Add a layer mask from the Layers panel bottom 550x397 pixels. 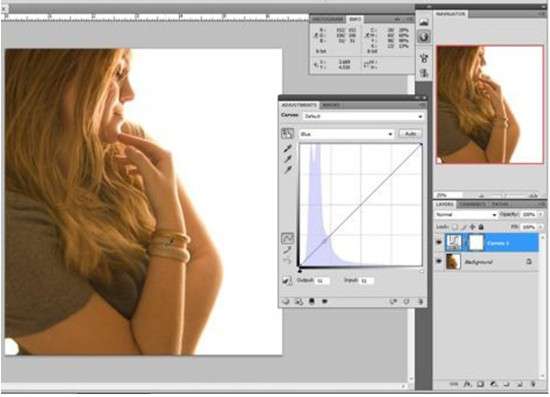[480, 384]
